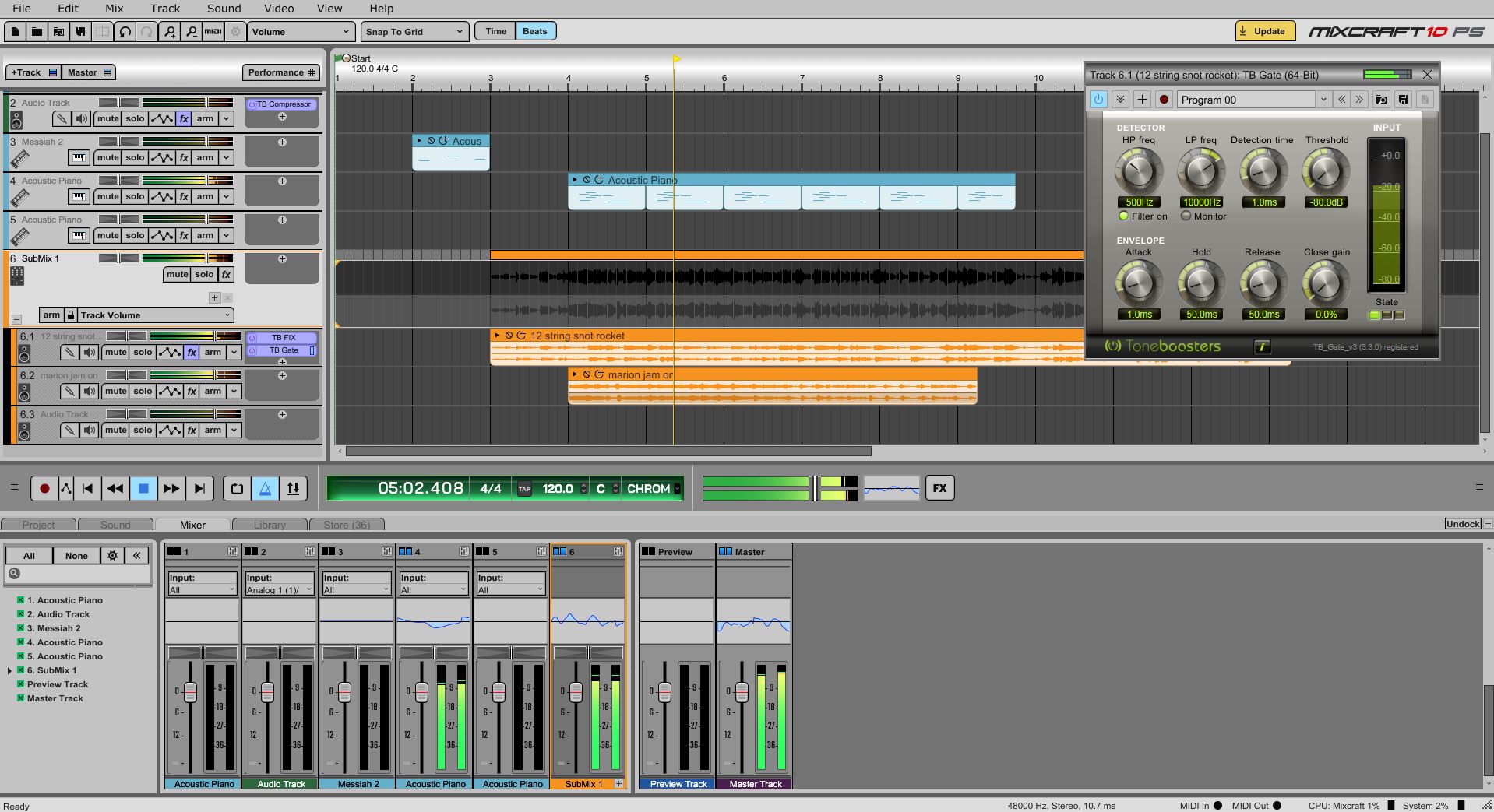The width and height of the screenshot is (1494, 812).
Task: Click the red record automation button in TB Gate
Action: (x=1164, y=100)
